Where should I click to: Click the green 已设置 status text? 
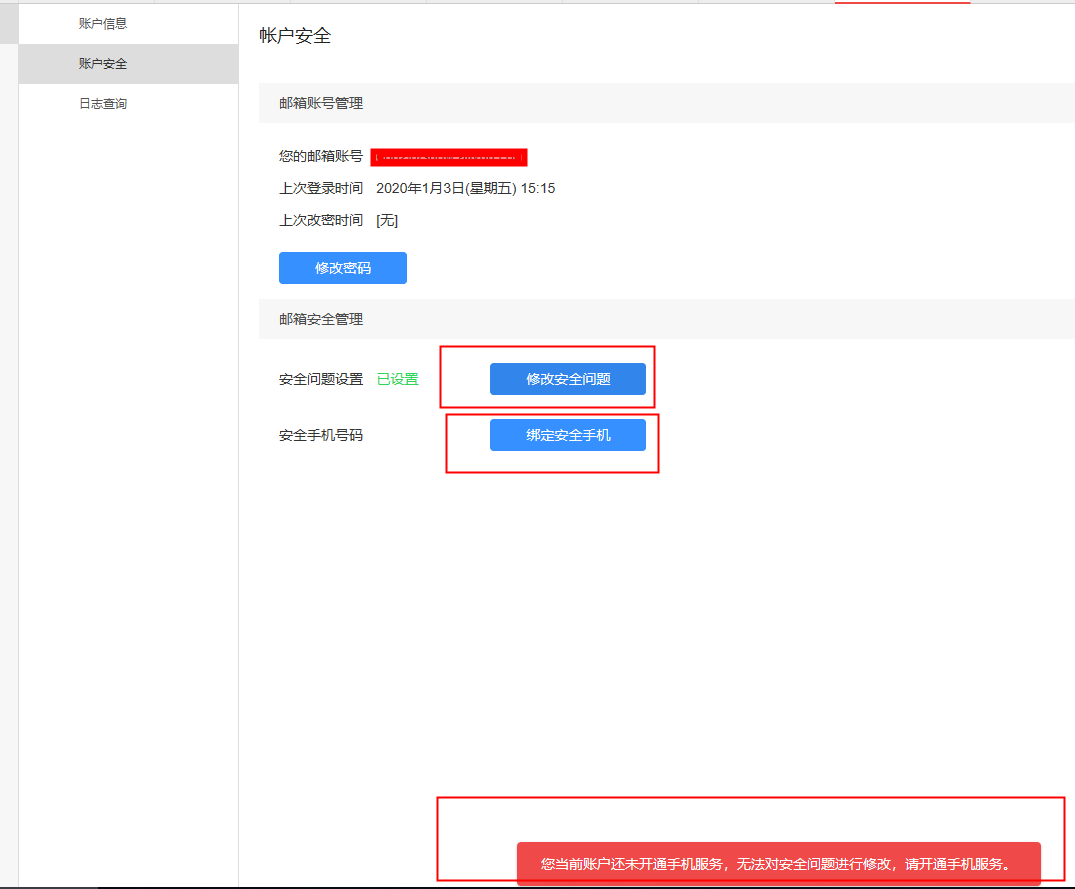click(397, 380)
